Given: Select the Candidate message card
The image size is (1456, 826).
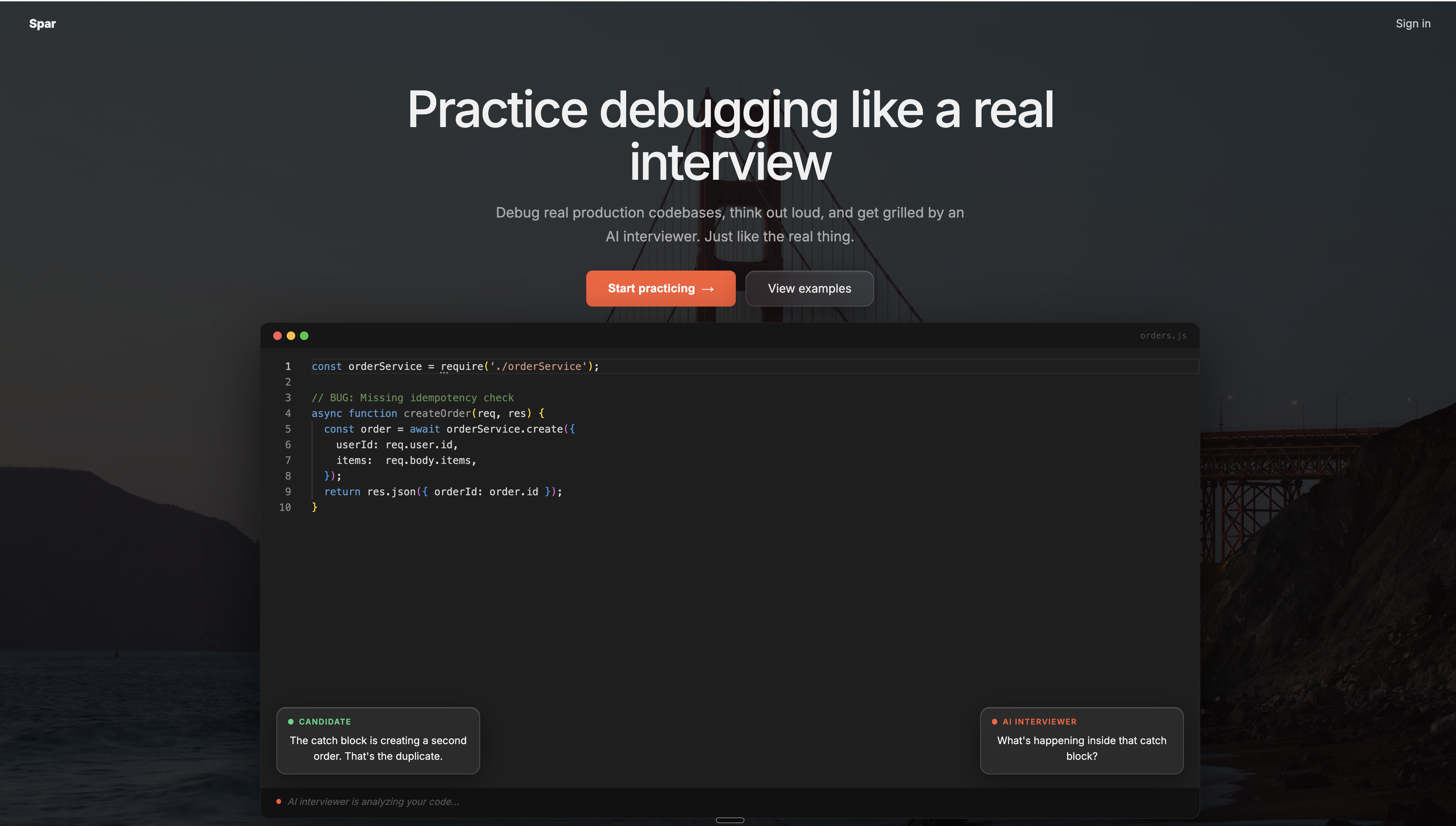Looking at the screenshot, I should pyautogui.click(x=378, y=740).
